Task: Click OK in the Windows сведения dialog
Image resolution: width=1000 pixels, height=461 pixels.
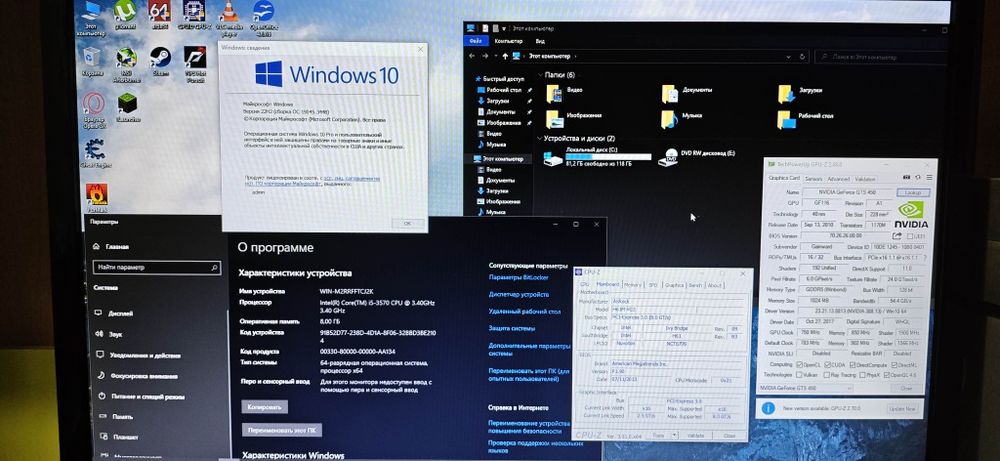Action: click(407, 223)
